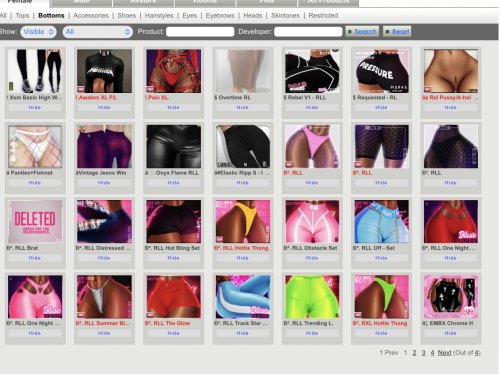Click the Search button
The height and width of the screenshot is (378, 500).
coord(362,32)
